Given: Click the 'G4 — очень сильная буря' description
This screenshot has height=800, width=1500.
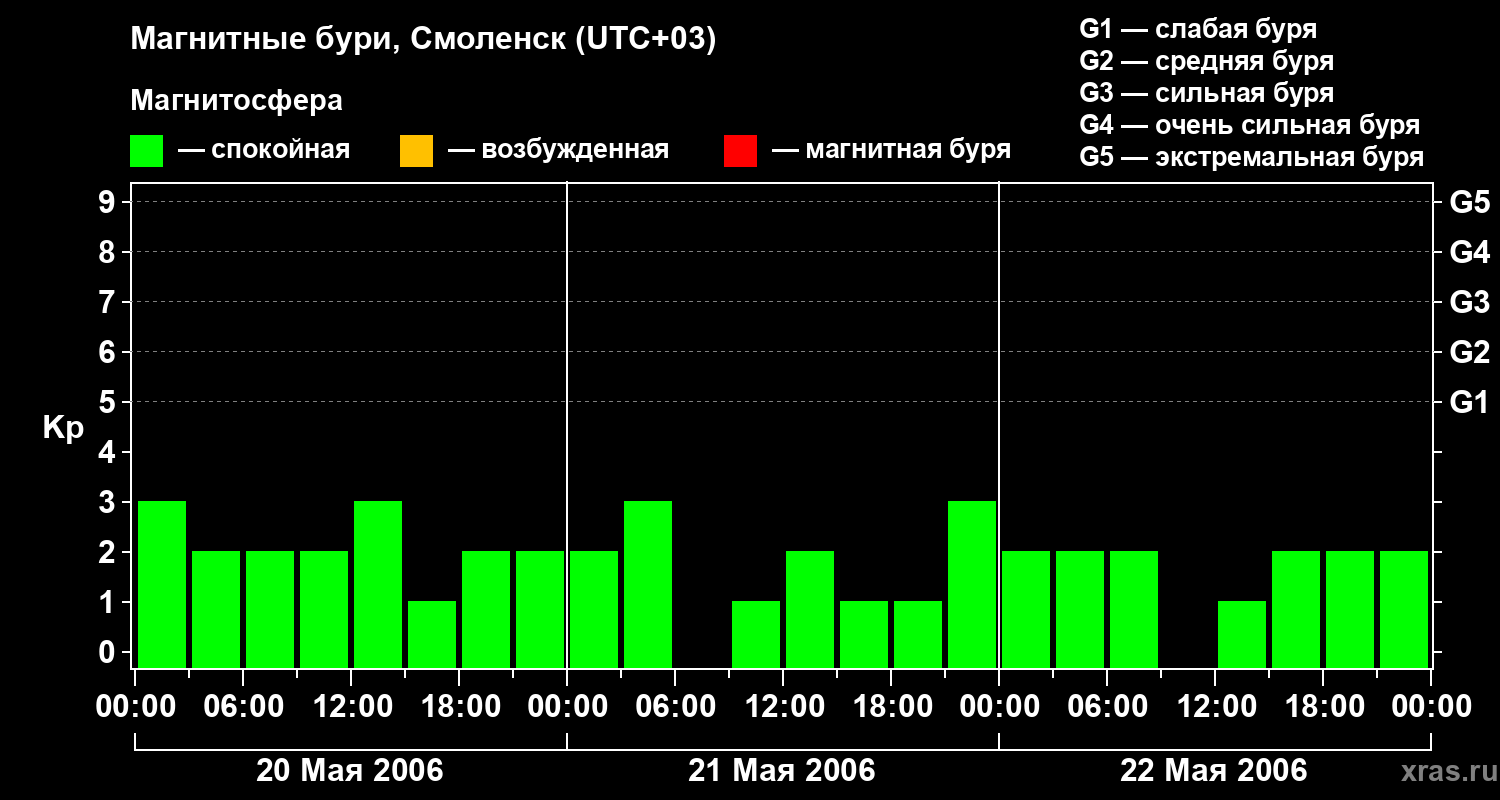Looking at the screenshot, I should coord(1250,125).
